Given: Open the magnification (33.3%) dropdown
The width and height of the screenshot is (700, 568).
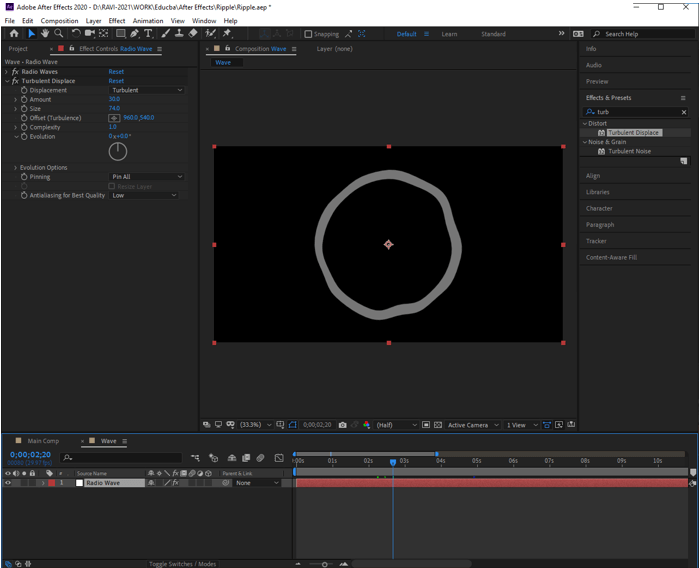Looking at the screenshot, I should click(x=255, y=425).
